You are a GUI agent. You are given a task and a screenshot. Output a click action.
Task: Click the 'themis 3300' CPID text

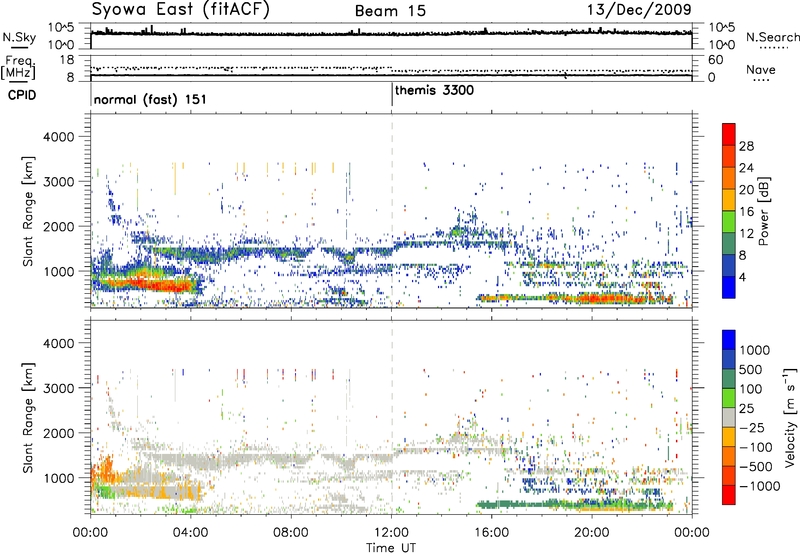click(x=434, y=91)
